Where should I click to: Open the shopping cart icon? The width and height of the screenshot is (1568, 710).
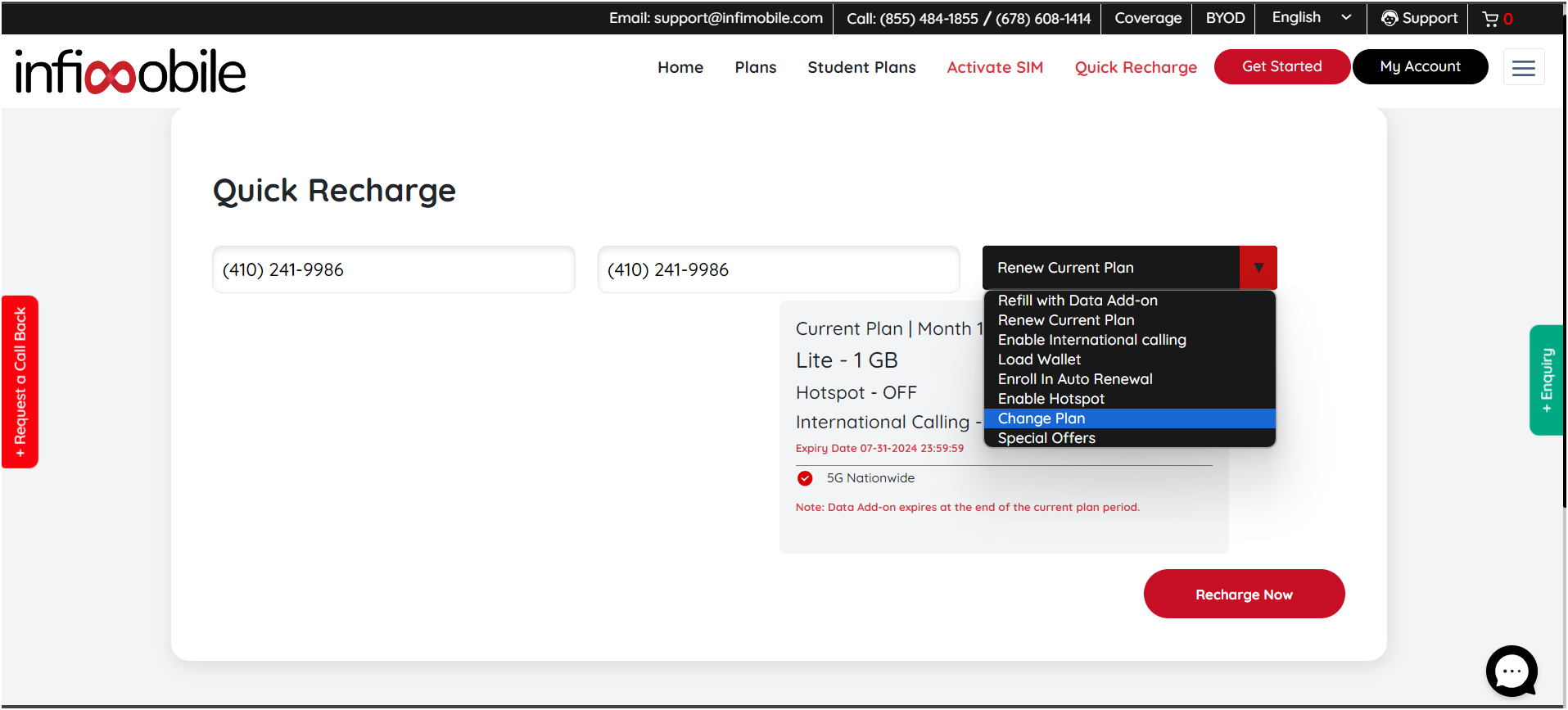(1490, 18)
